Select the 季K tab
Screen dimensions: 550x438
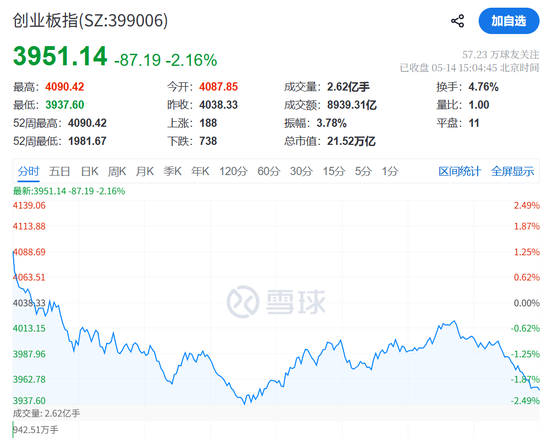click(x=172, y=171)
